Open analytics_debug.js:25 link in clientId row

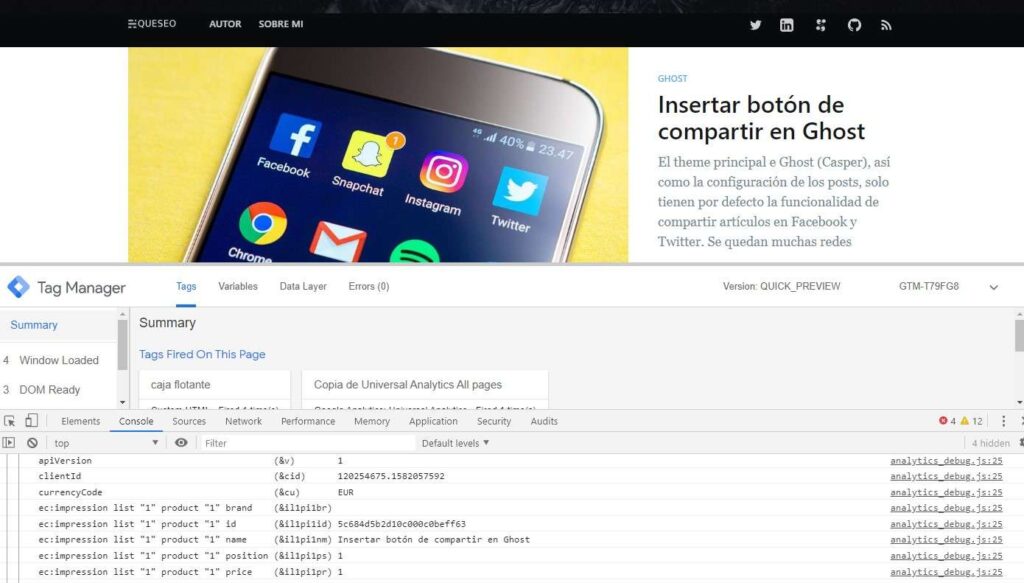tap(946, 477)
